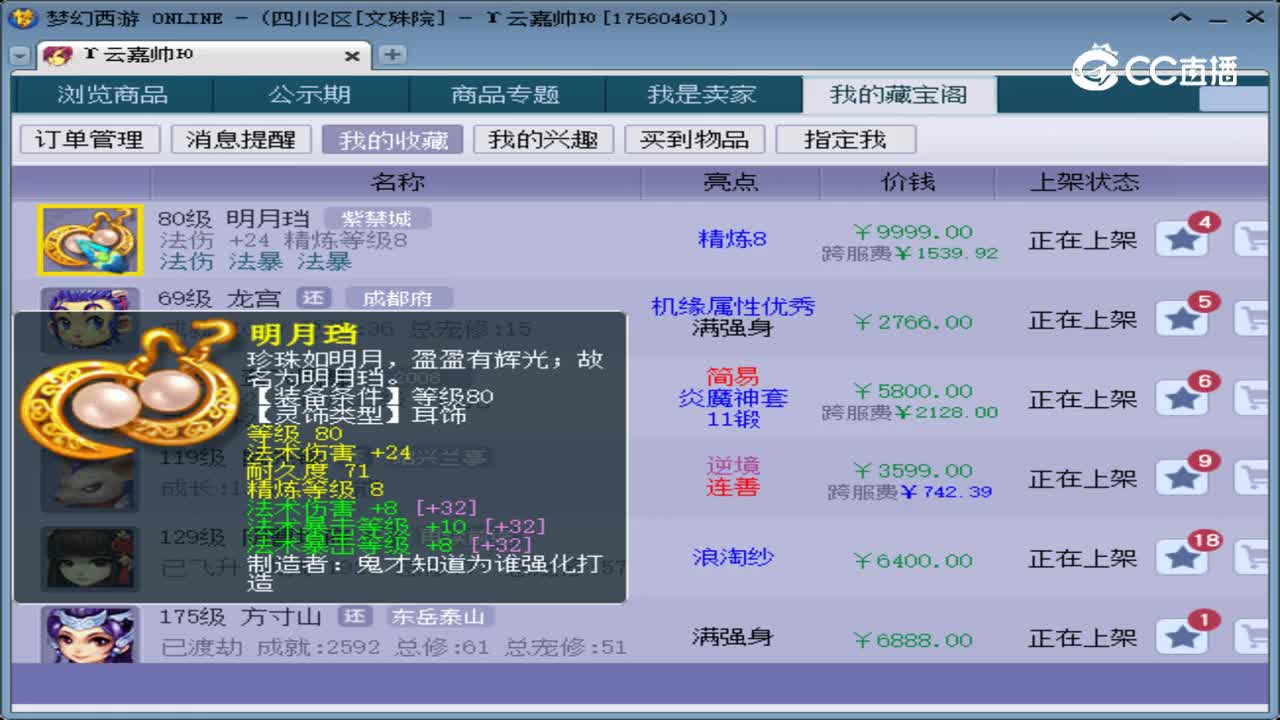The height and width of the screenshot is (720, 1280).
Task: Click the 东岳泰山 server tag
Action: tap(437, 616)
